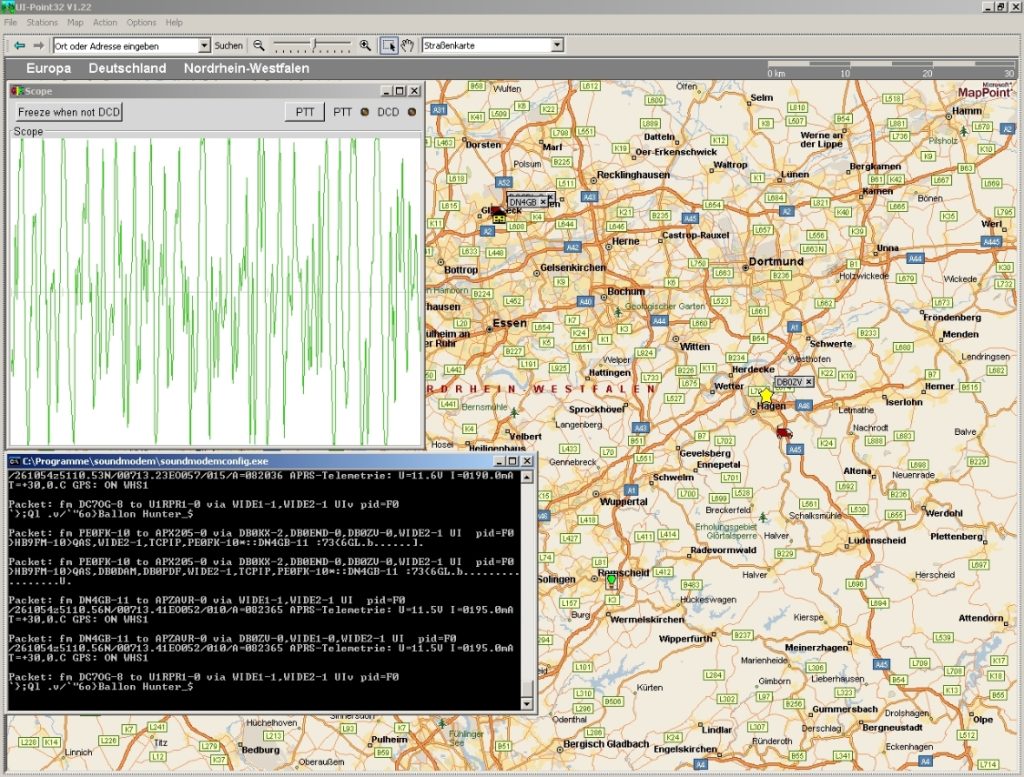Click the Iserlohn city label on map
The height and width of the screenshot is (777, 1024).
pyautogui.click(x=904, y=402)
